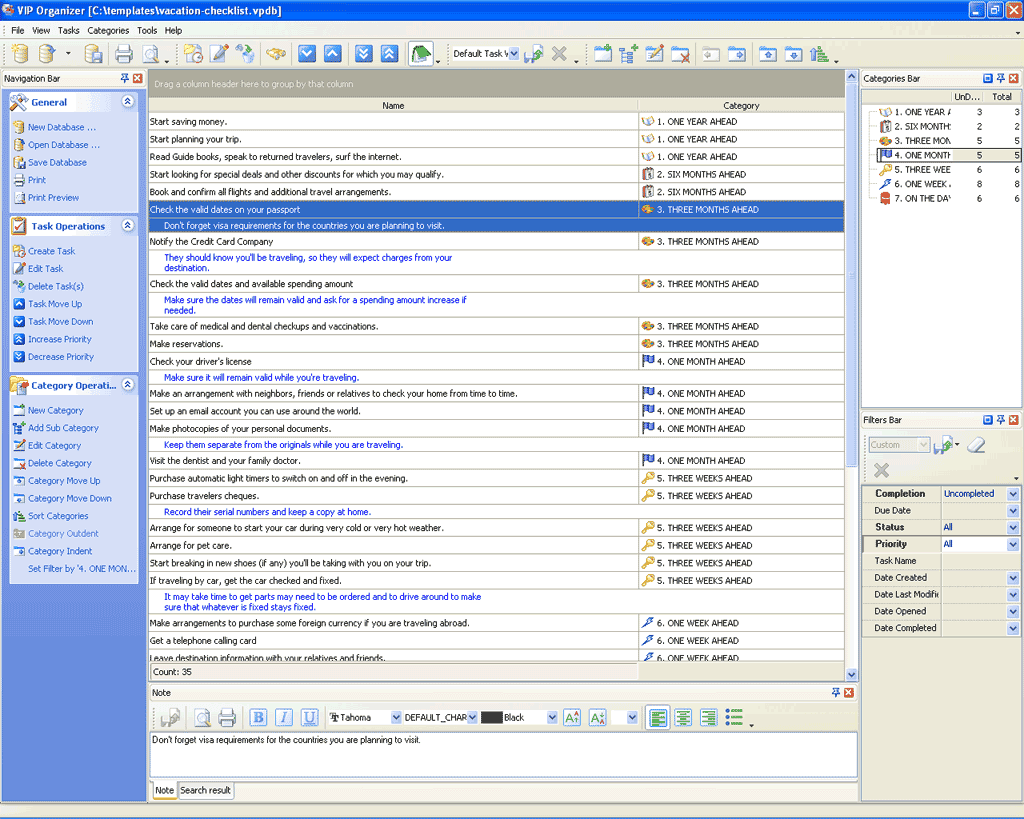Viewport: 1024px width, 819px height.
Task: Click the Name column header
Action: [393, 105]
